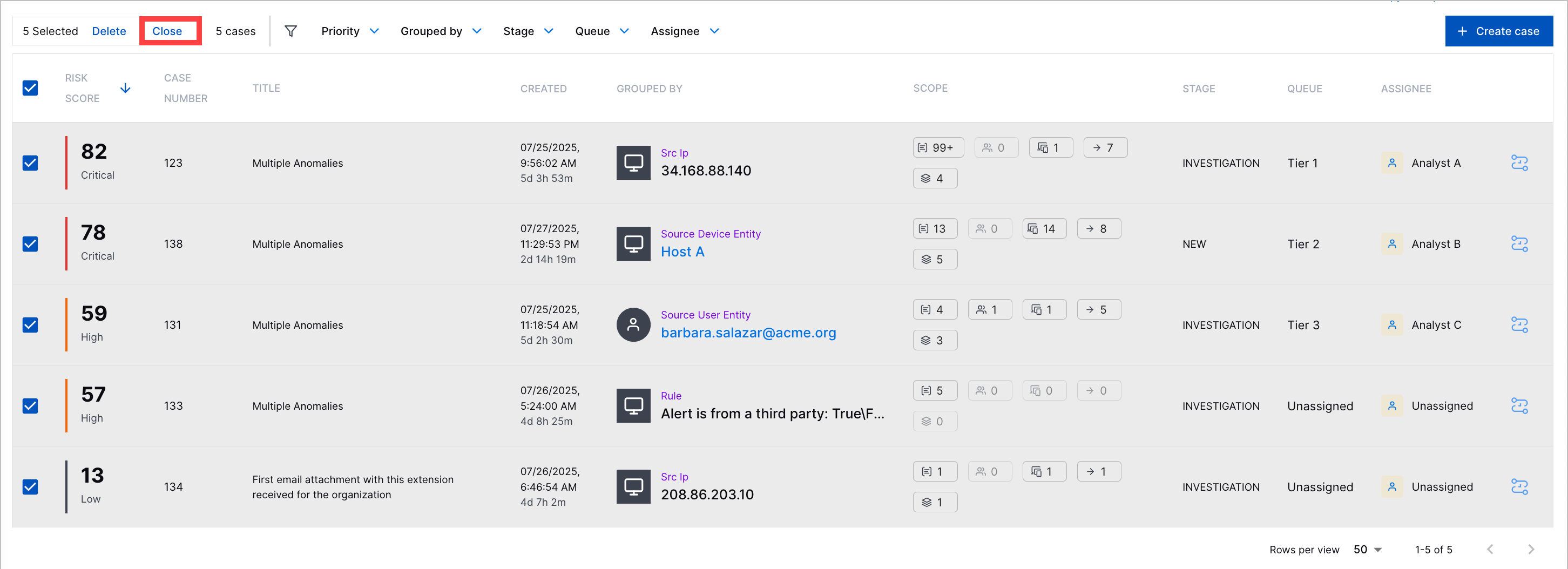
Task: Uncheck the case 131 checkbox
Action: 30,325
